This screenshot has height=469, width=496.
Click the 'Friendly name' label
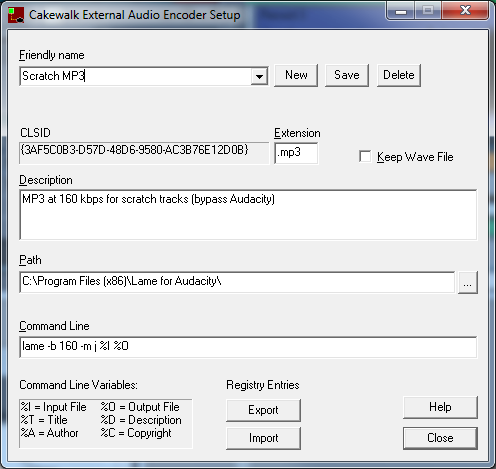(x=52, y=55)
